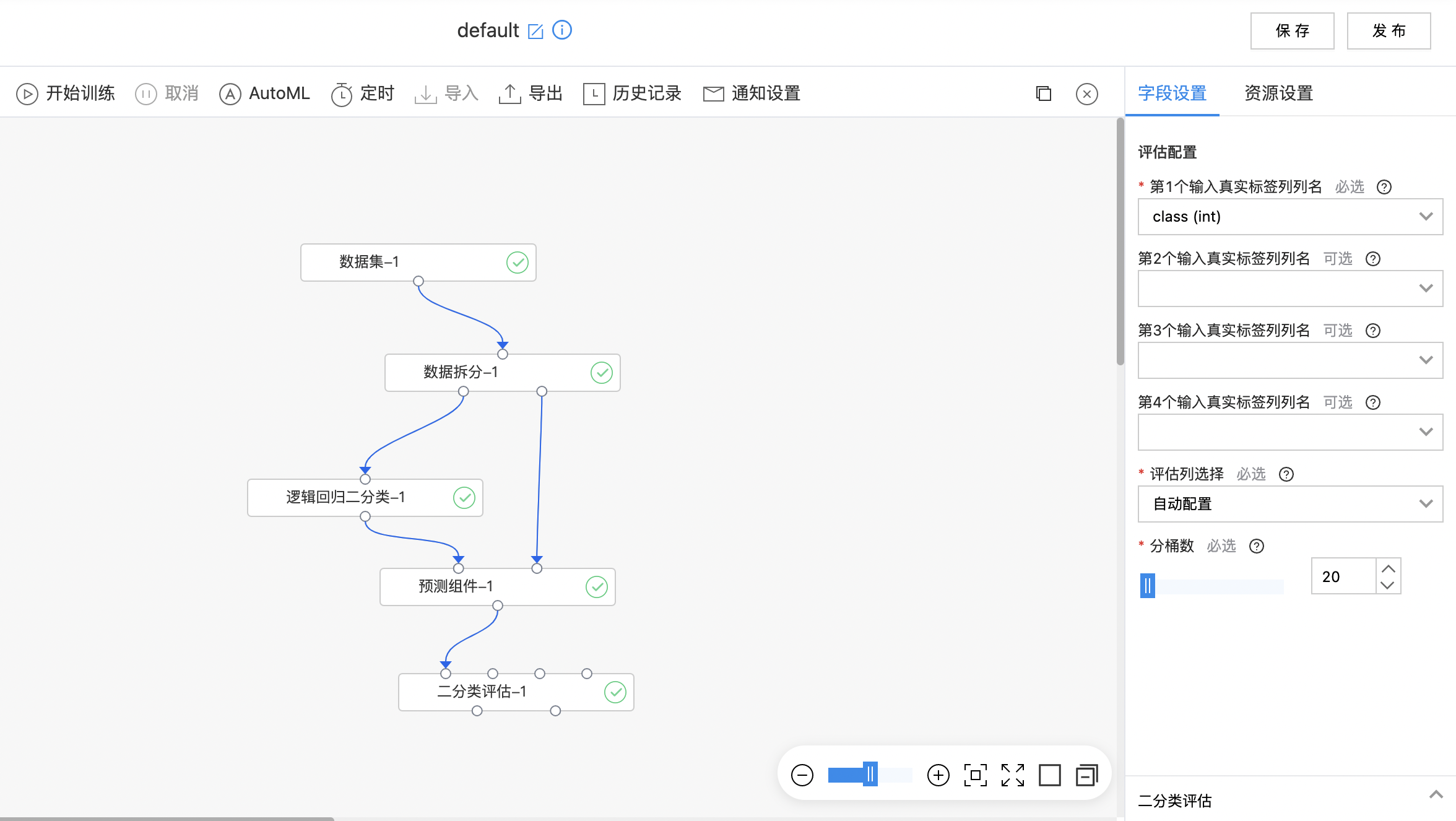
Task: Select the 逻辑回归二分类-1 node
Action: click(x=365, y=498)
